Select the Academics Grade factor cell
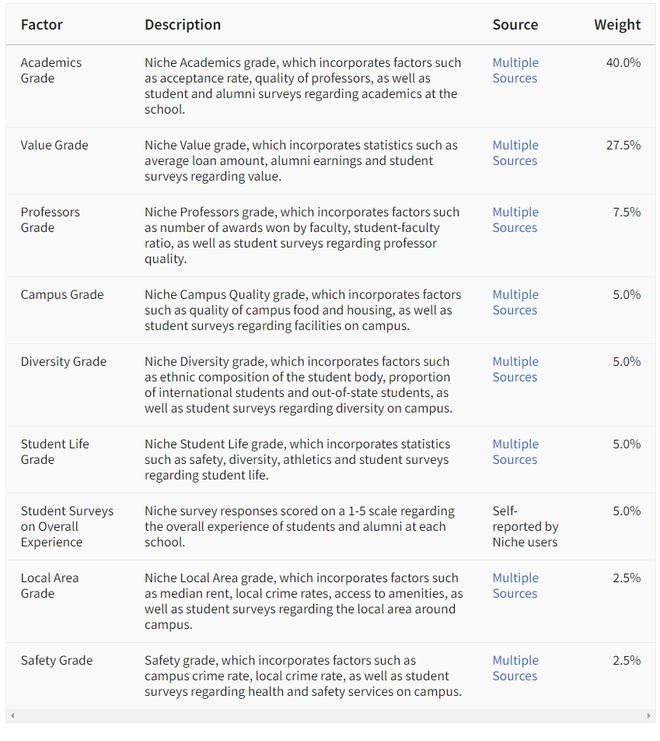660x741 pixels. [51, 70]
